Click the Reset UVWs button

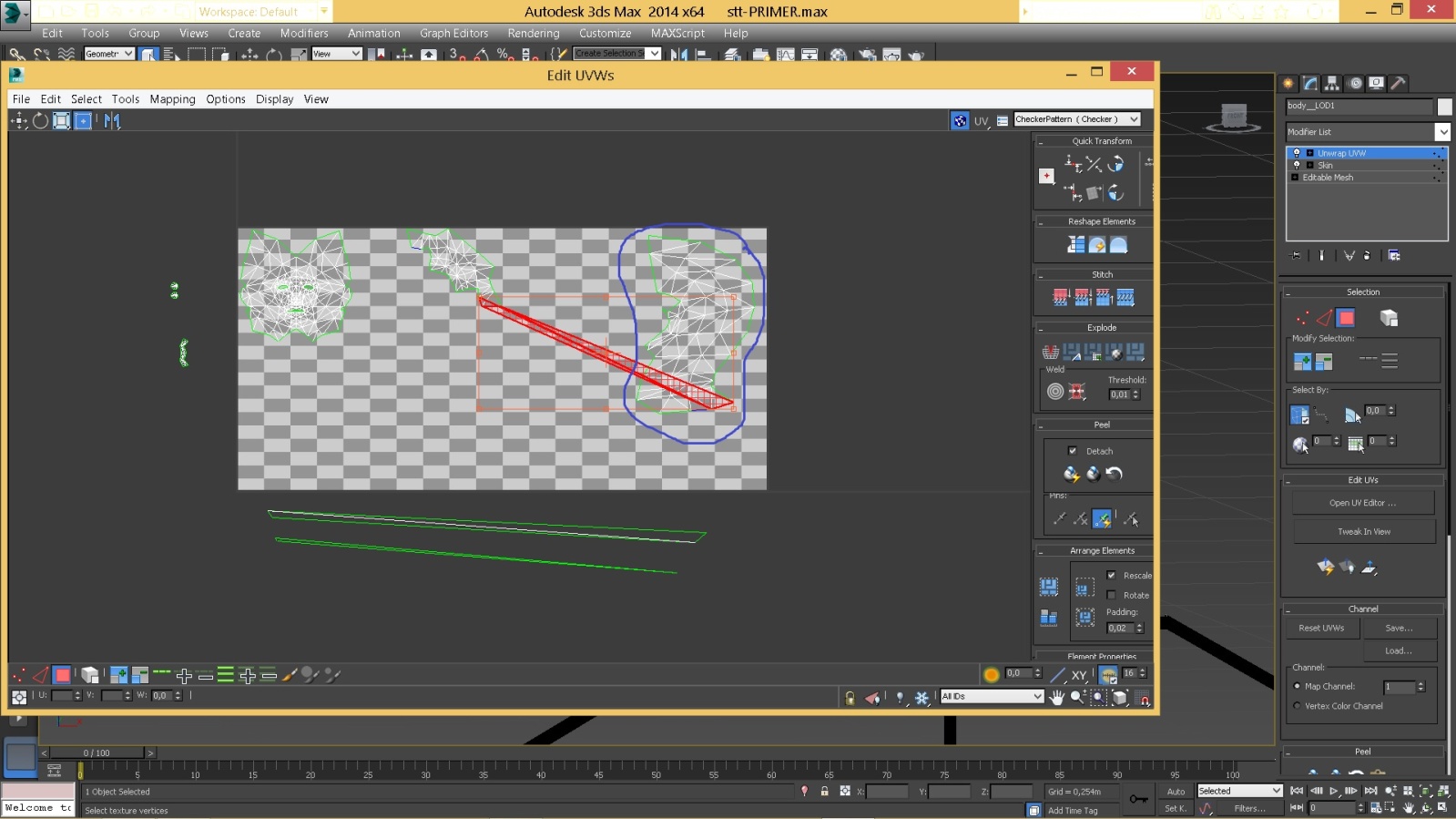(1321, 629)
